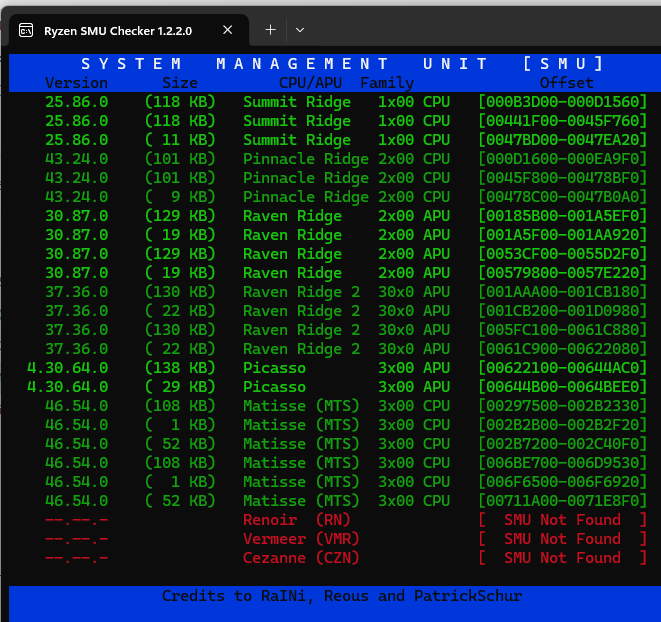Select the Ryzen SMU Checker 1.2.2.0 tab

[120, 30]
